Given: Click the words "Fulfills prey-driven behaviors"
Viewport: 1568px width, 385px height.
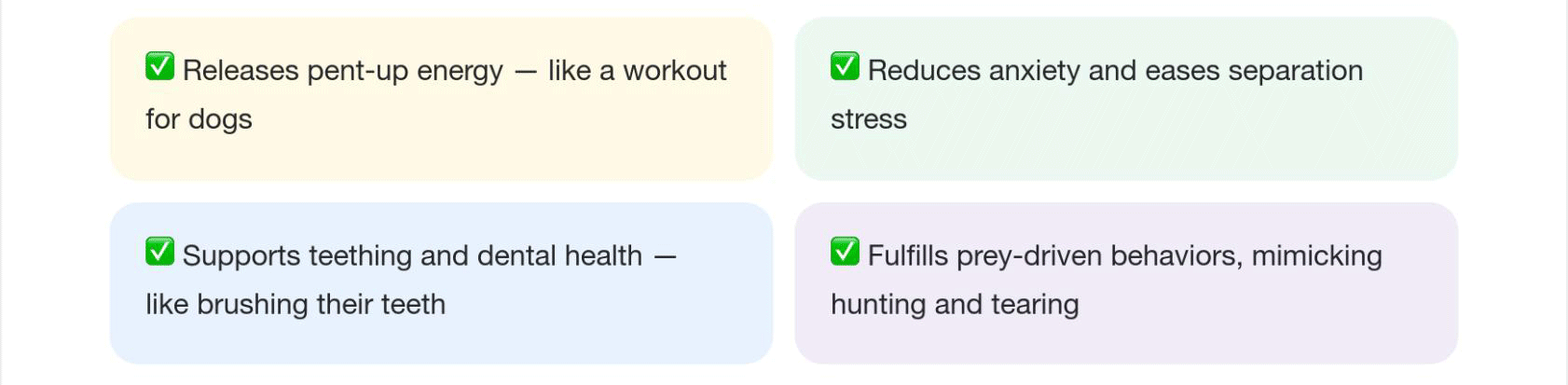Looking at the screenshot, I should pos(1053,255).
